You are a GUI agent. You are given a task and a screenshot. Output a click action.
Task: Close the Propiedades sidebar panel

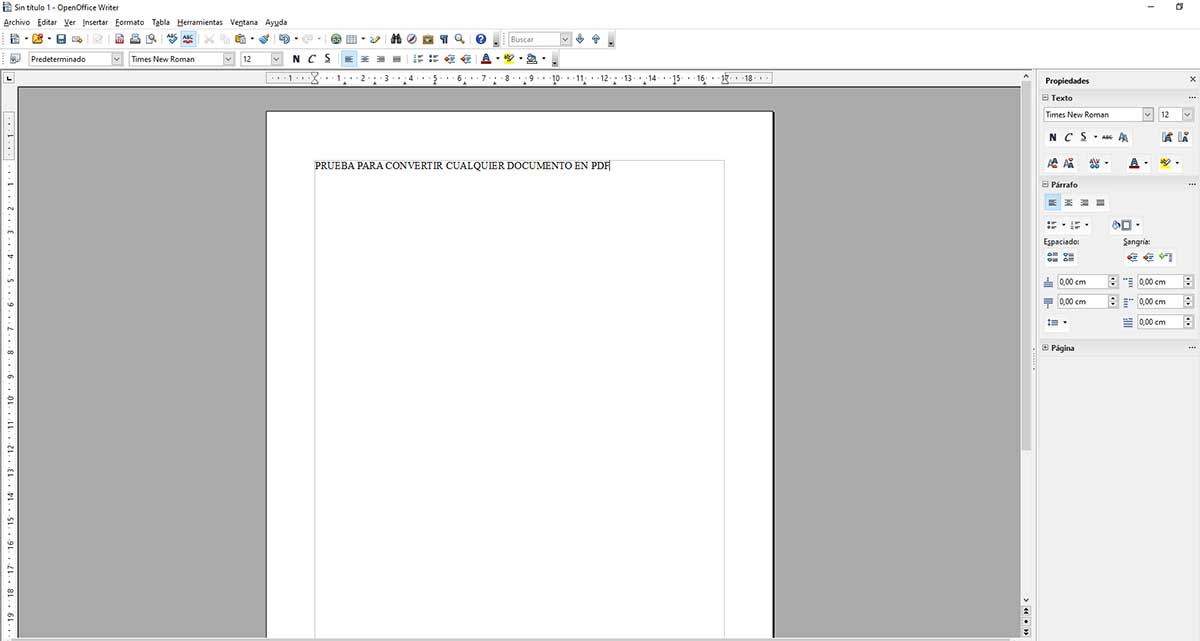(1192, 79)
